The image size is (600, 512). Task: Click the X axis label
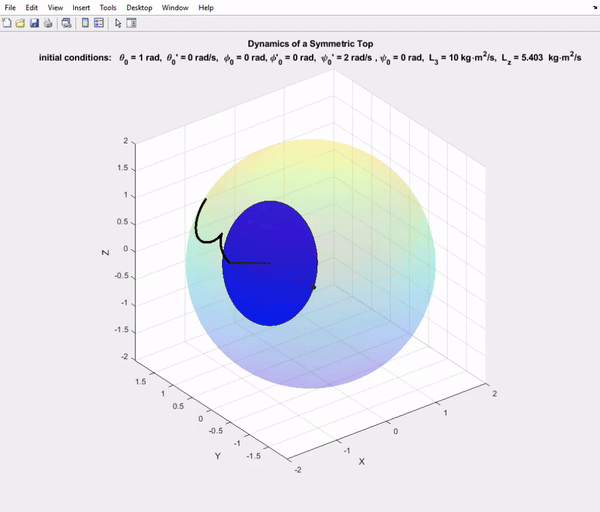361,461
